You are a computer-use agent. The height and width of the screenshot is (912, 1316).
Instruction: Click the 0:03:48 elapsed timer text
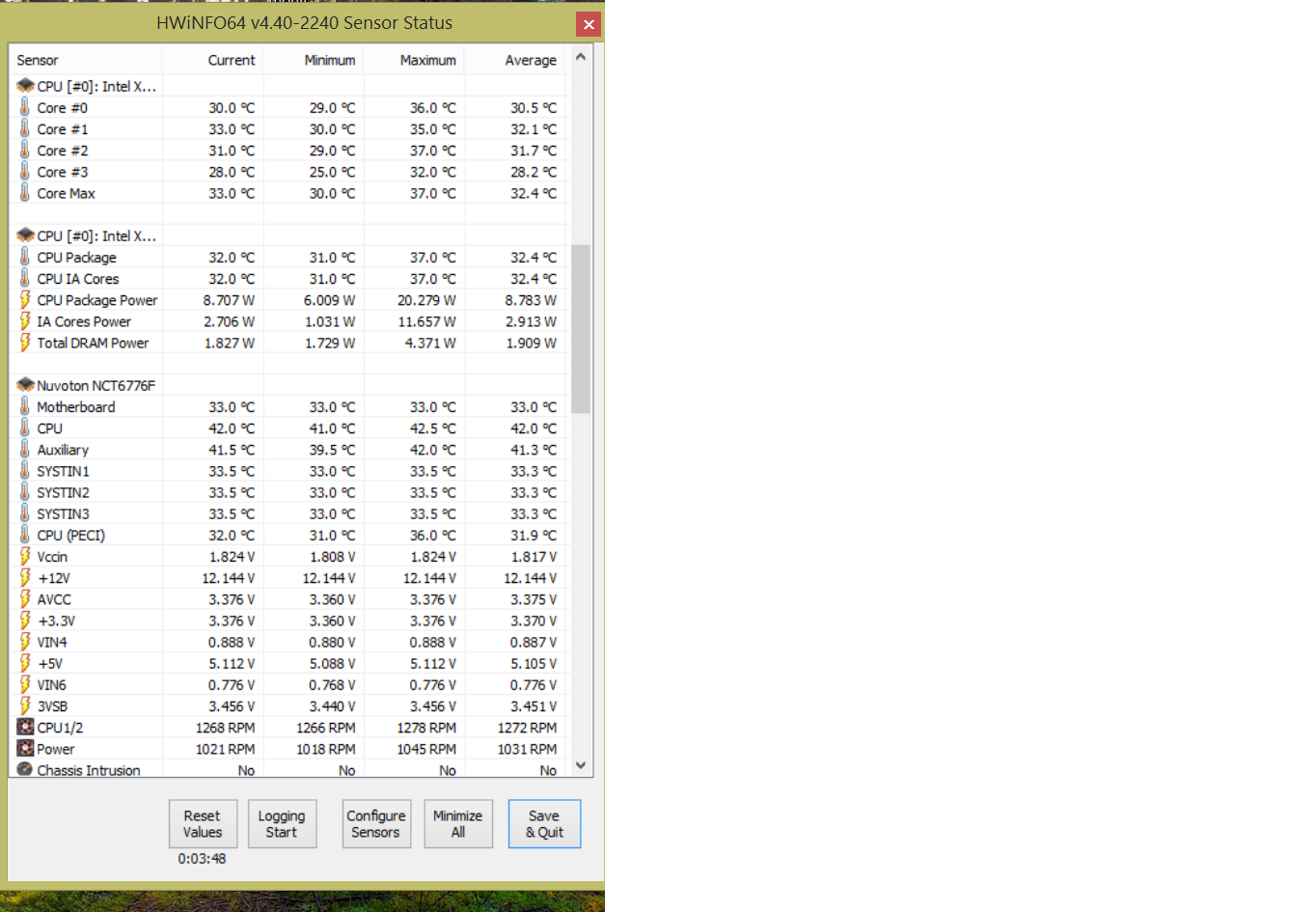tap(202, 858)
